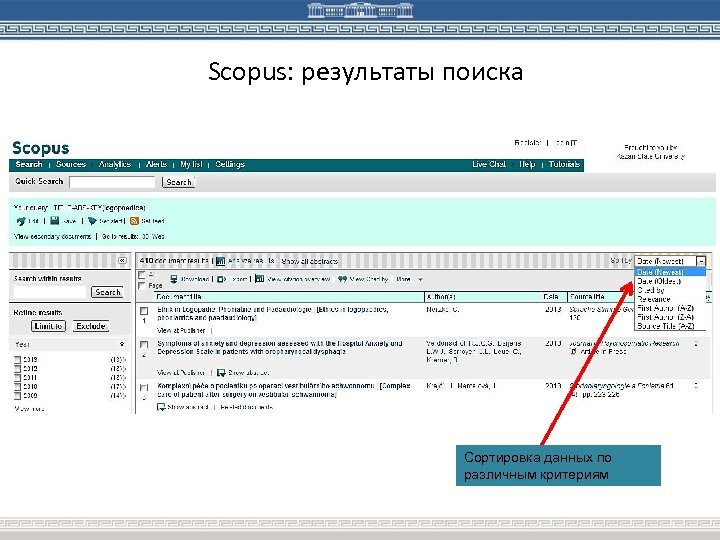Check the 2010 year filter
Viewport: 720px width, 540px height.
pyautogui.click(x=17, y=387)
